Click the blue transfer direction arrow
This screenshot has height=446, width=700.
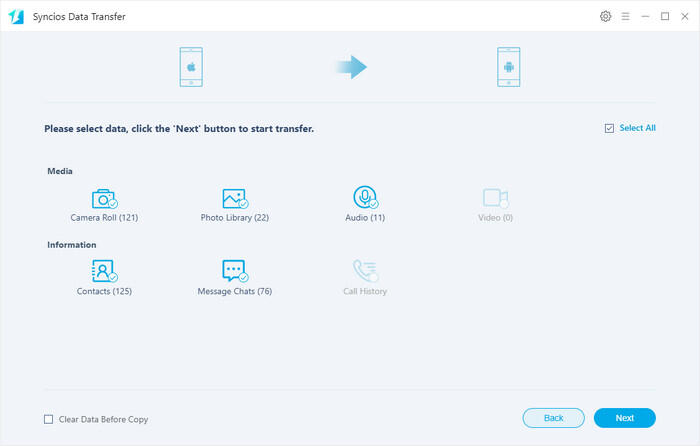tap(350, 67)
